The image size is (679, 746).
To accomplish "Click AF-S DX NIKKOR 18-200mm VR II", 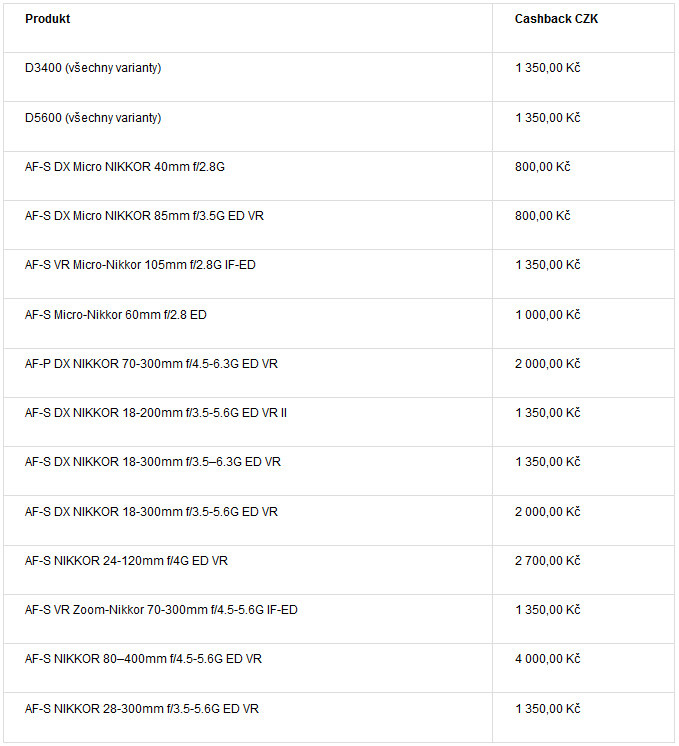I will pos(156,413).
